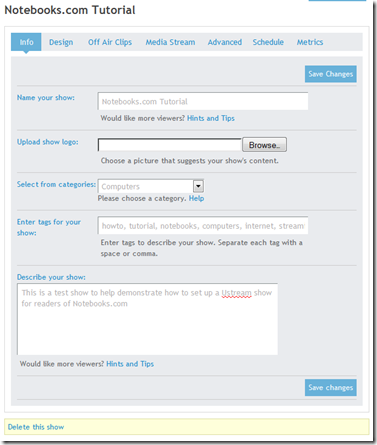This screenshot has width=377, height=445.
Task: Open Hints and Tips link under show name
Action: click(x=211, y=118)
